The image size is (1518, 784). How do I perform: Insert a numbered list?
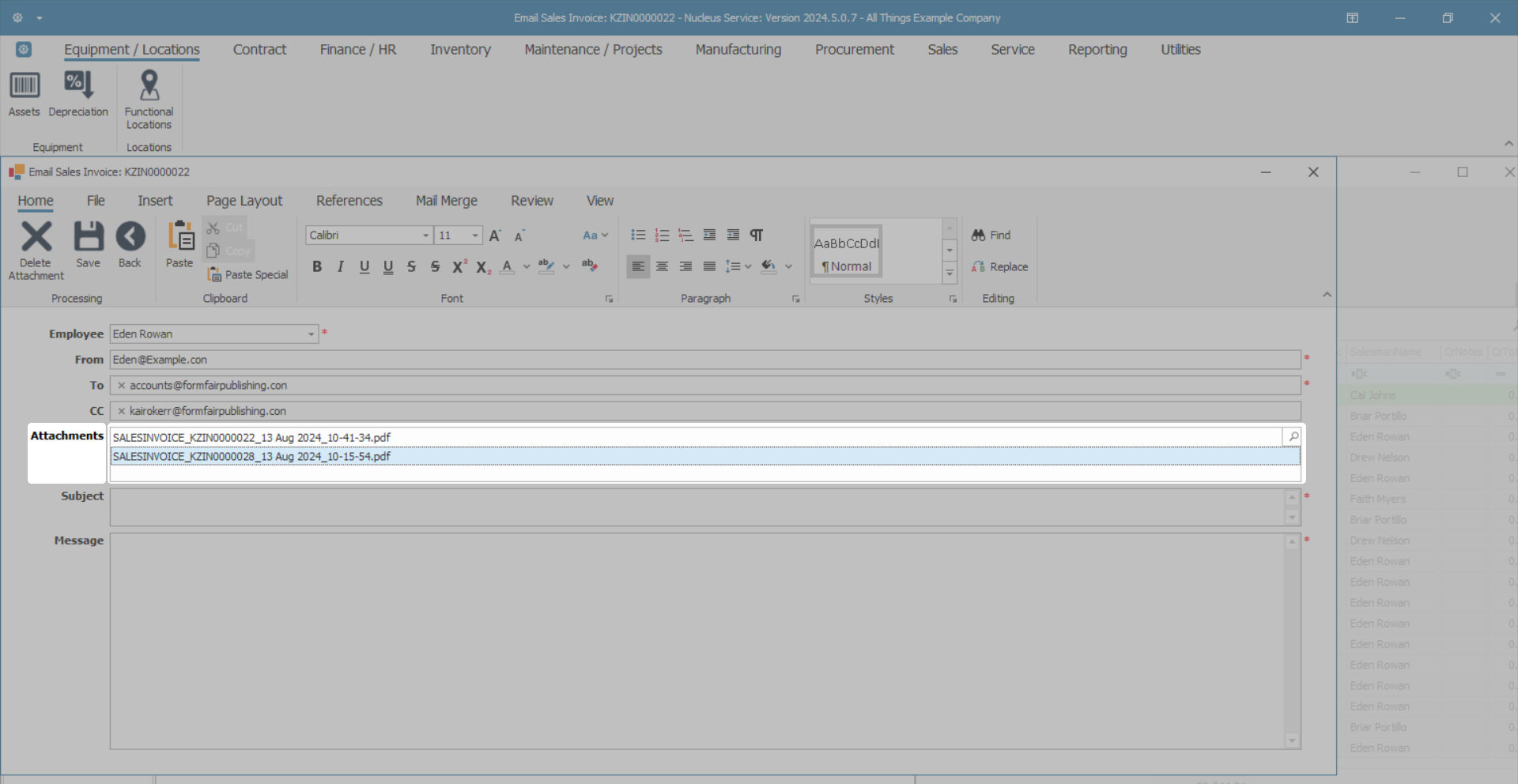pos(662,236)
